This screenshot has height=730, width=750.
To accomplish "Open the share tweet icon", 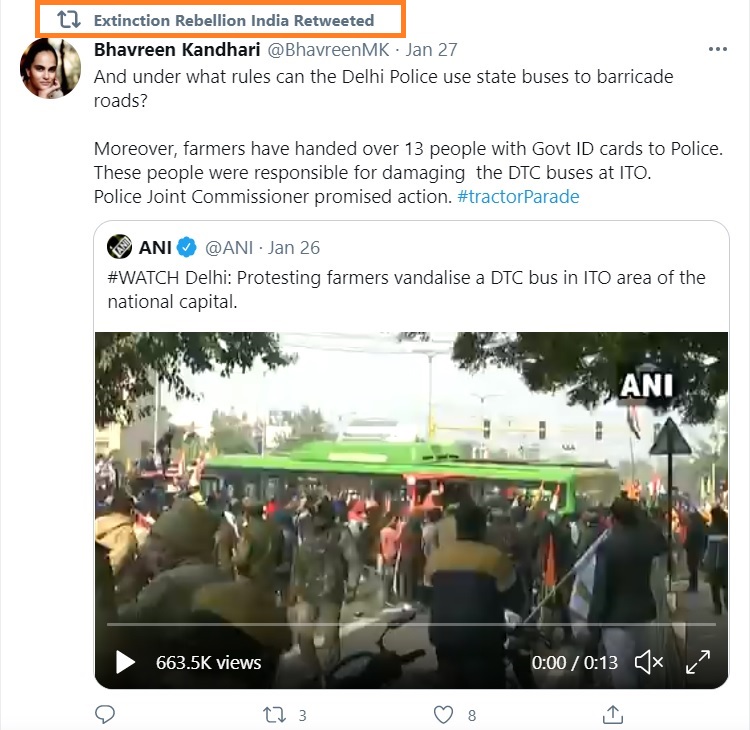I will pos(612,714).
